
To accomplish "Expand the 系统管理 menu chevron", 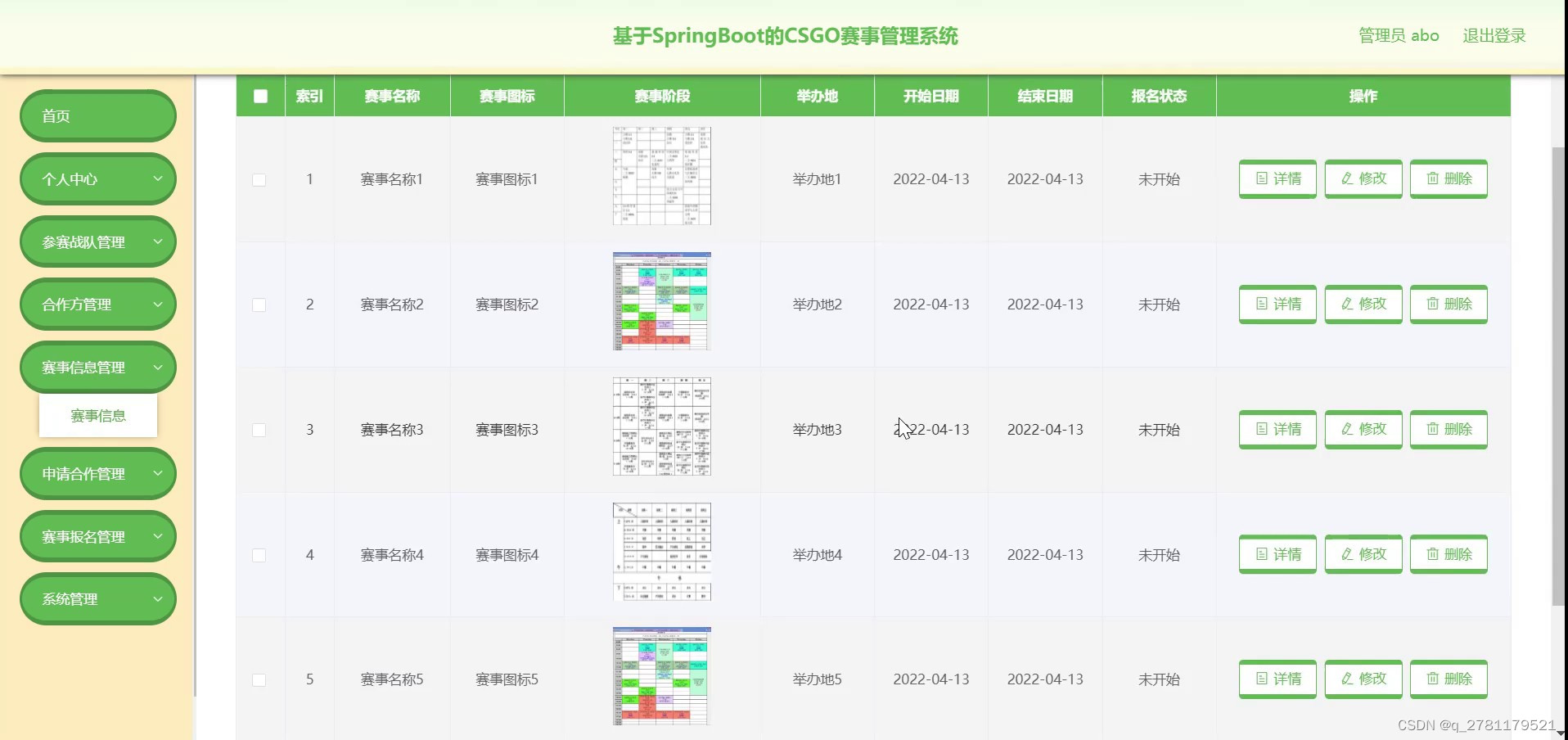I will pyautogui.click(x=158, y=598).
